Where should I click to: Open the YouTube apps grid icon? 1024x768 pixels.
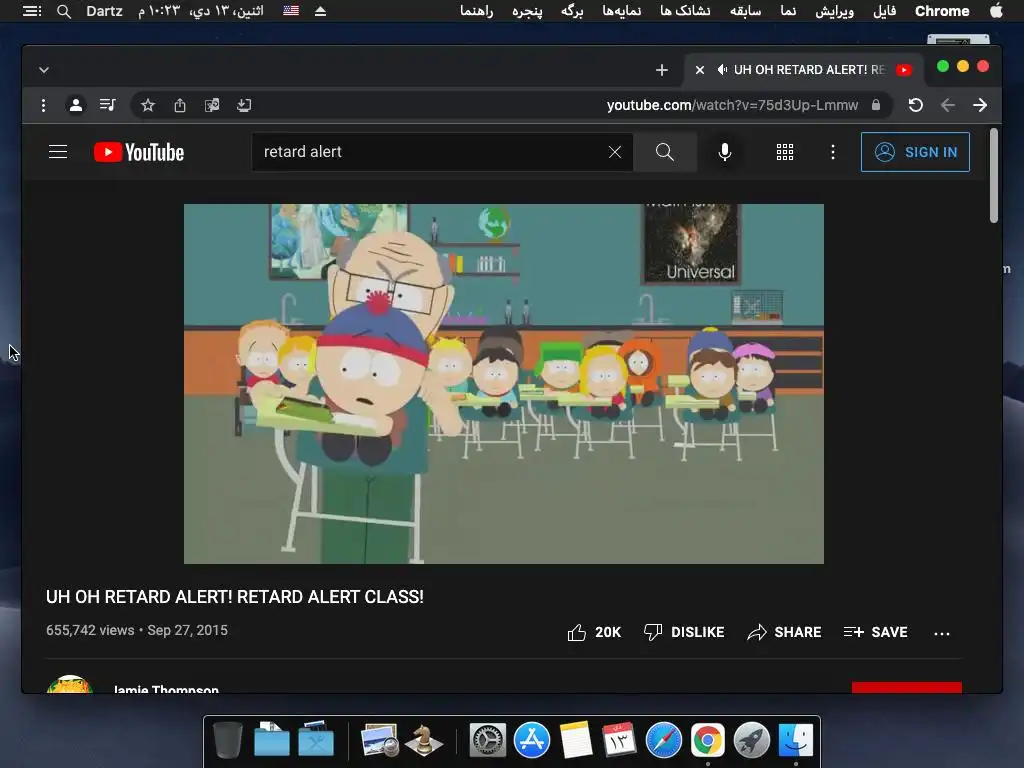[x=785, y=152]
